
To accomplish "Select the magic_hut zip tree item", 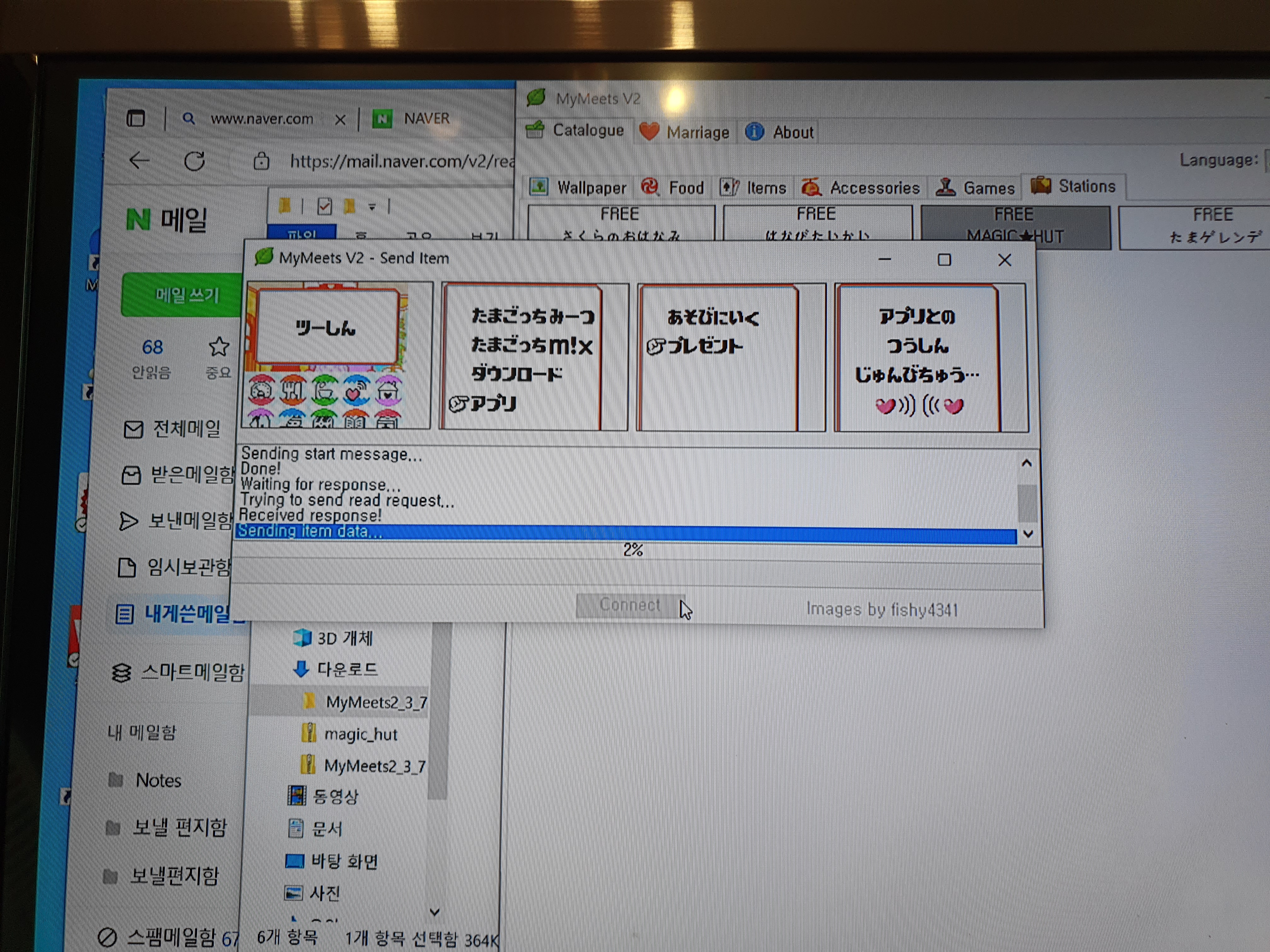I will click(349, 734).
